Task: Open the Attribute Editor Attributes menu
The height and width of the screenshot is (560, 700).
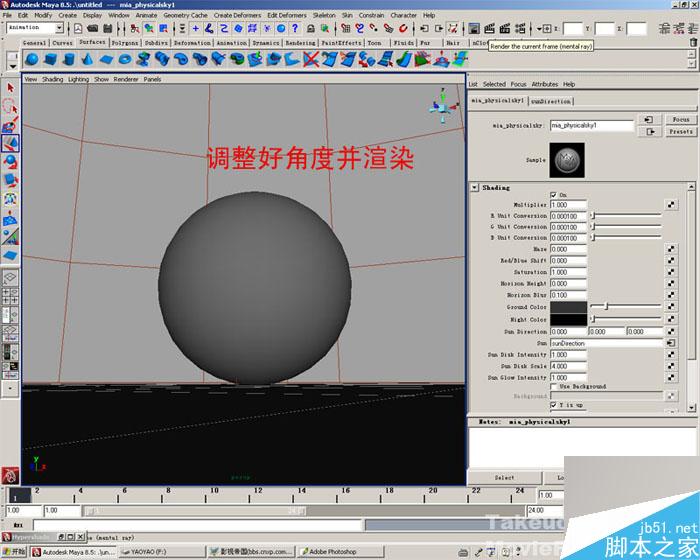Action: coord(545,84)
